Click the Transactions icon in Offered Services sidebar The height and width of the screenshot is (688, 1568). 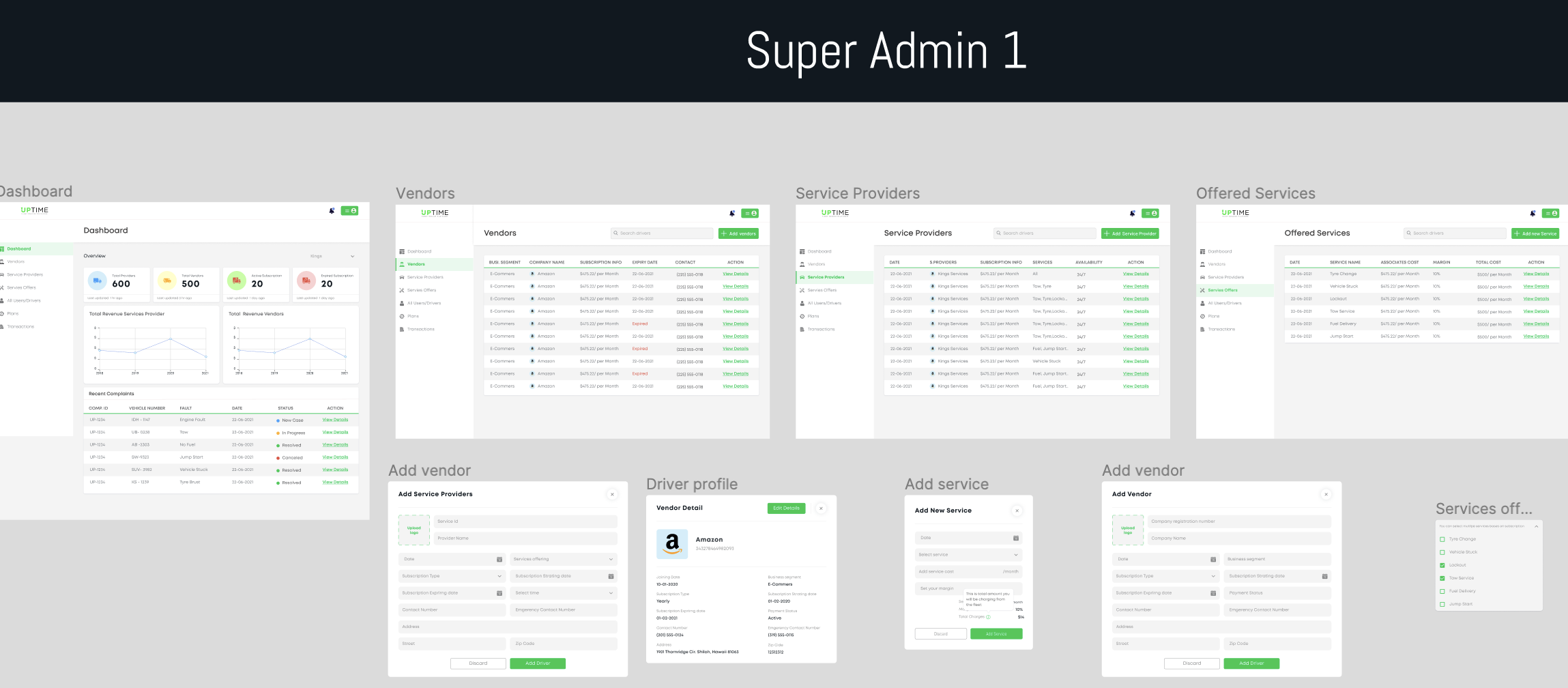1202,330
